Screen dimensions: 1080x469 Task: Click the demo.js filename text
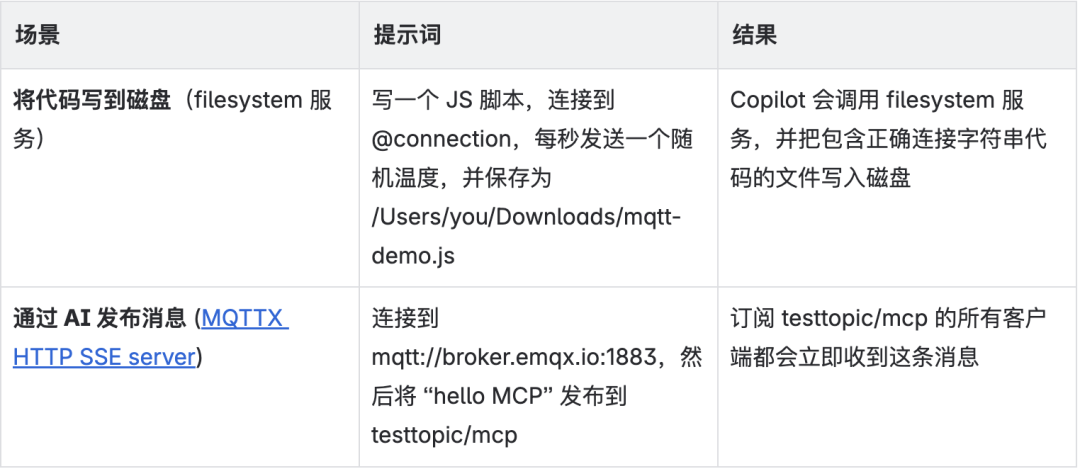click(412, 256)
